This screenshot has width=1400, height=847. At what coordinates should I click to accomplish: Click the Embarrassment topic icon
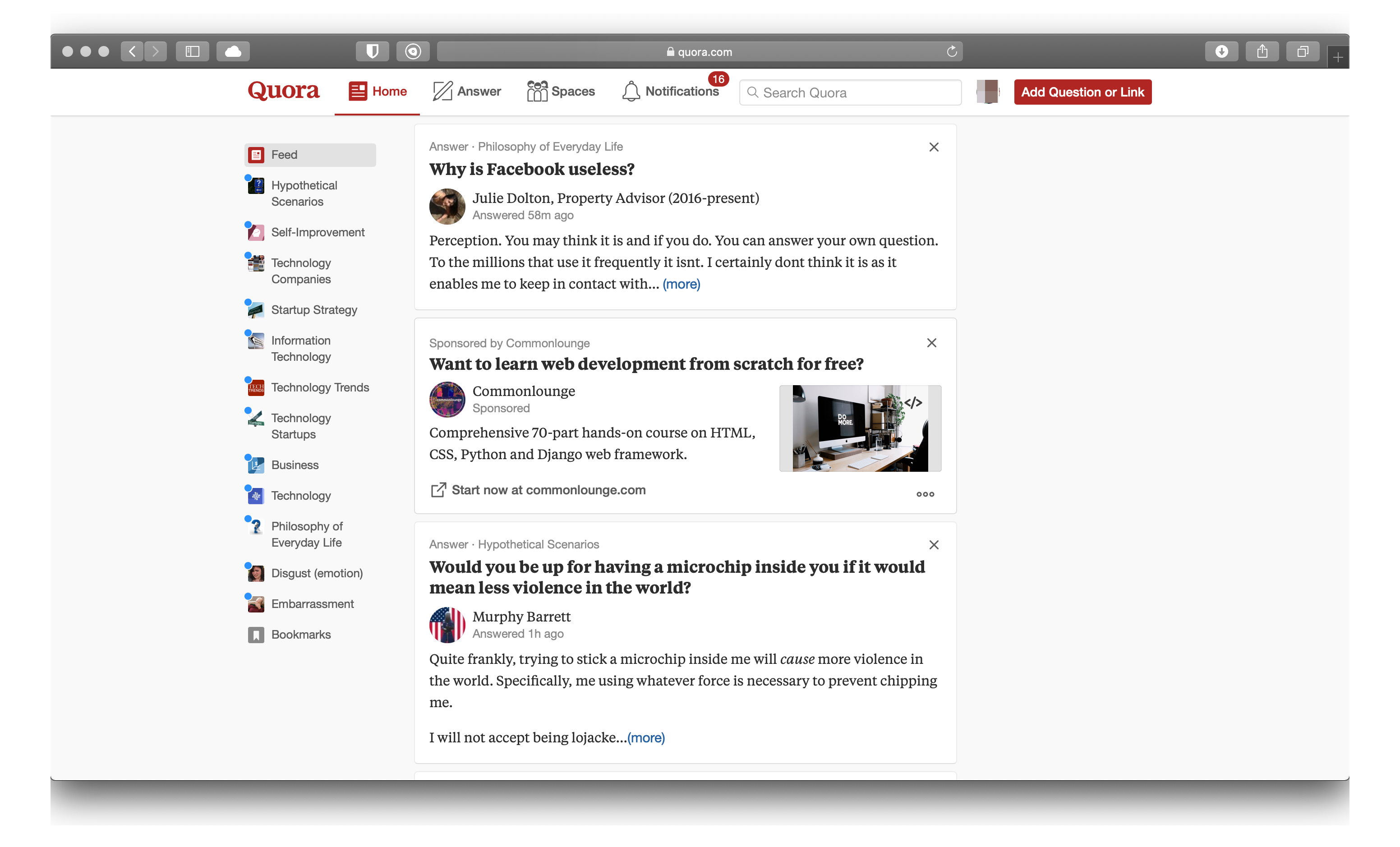point(256,604)
